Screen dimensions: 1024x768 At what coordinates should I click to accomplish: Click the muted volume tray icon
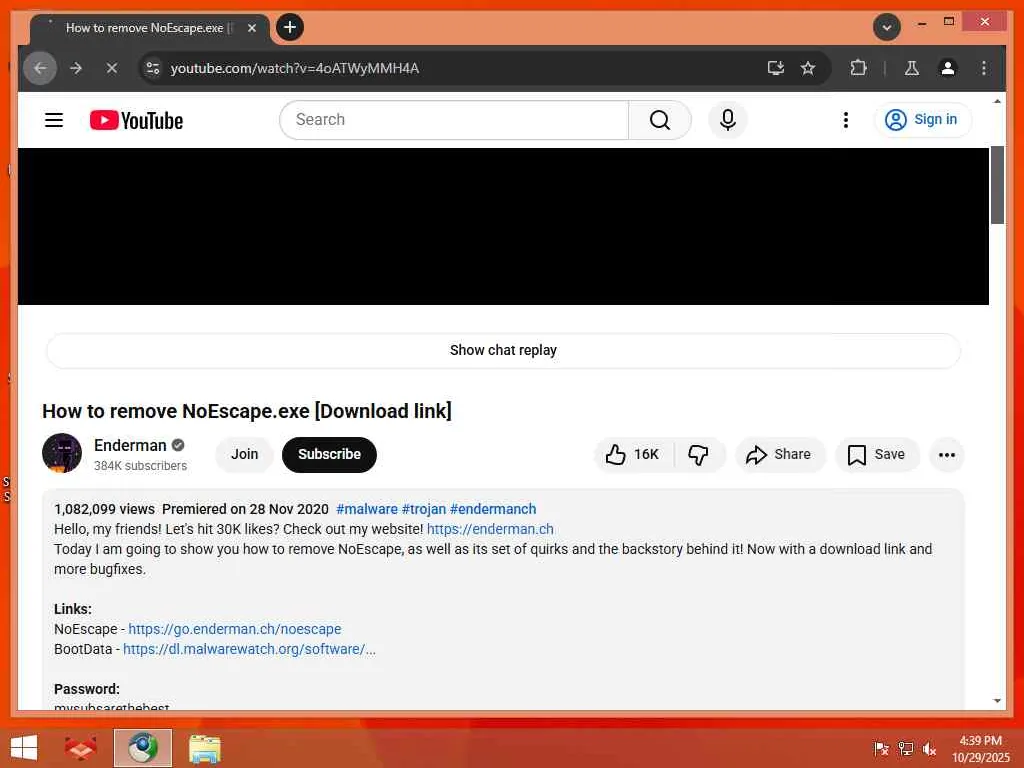pos(929,748)
